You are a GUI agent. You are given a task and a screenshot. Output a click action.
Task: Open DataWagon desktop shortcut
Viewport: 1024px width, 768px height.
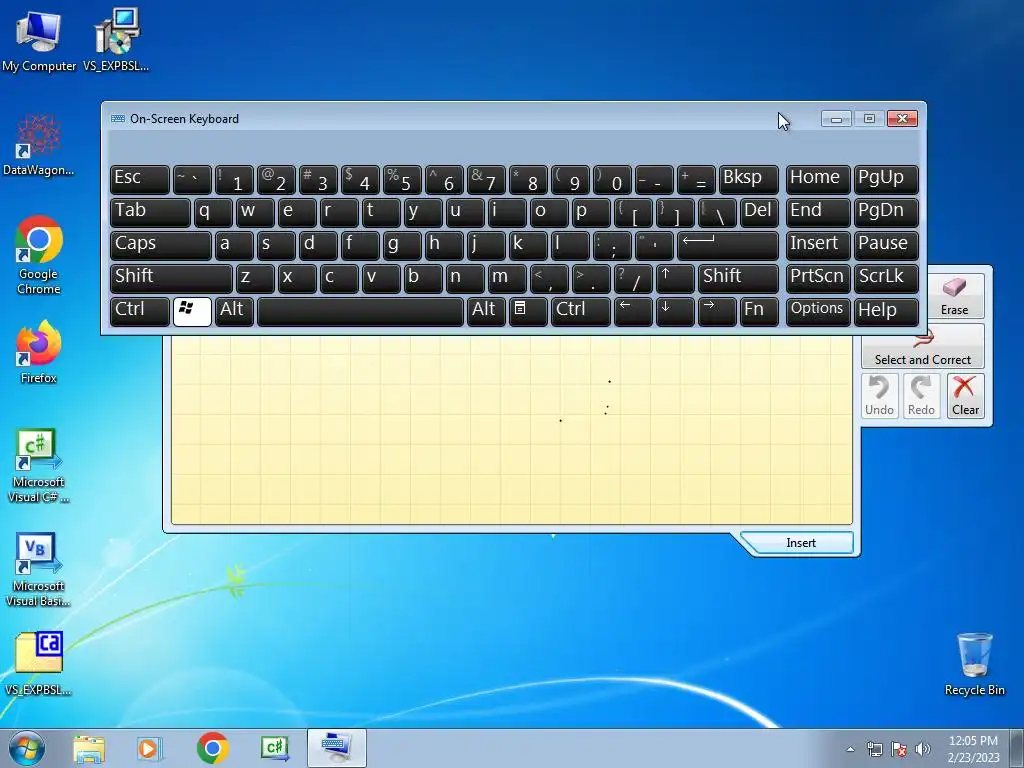39,145
